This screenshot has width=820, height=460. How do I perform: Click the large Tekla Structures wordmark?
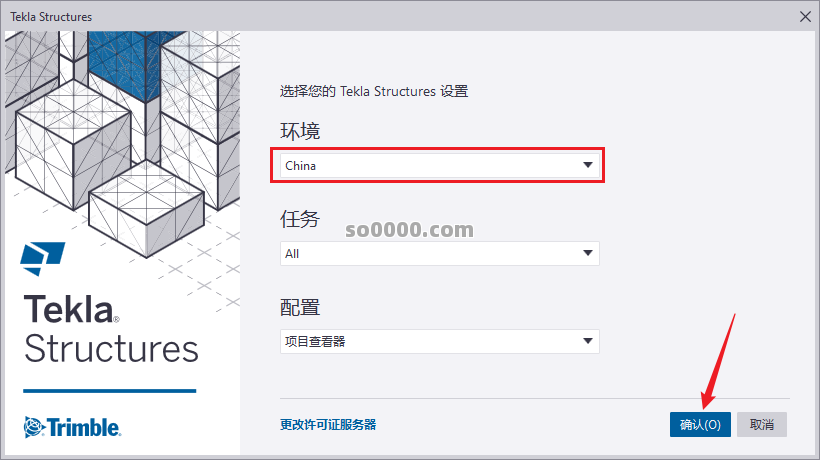[x=111, y=328]
